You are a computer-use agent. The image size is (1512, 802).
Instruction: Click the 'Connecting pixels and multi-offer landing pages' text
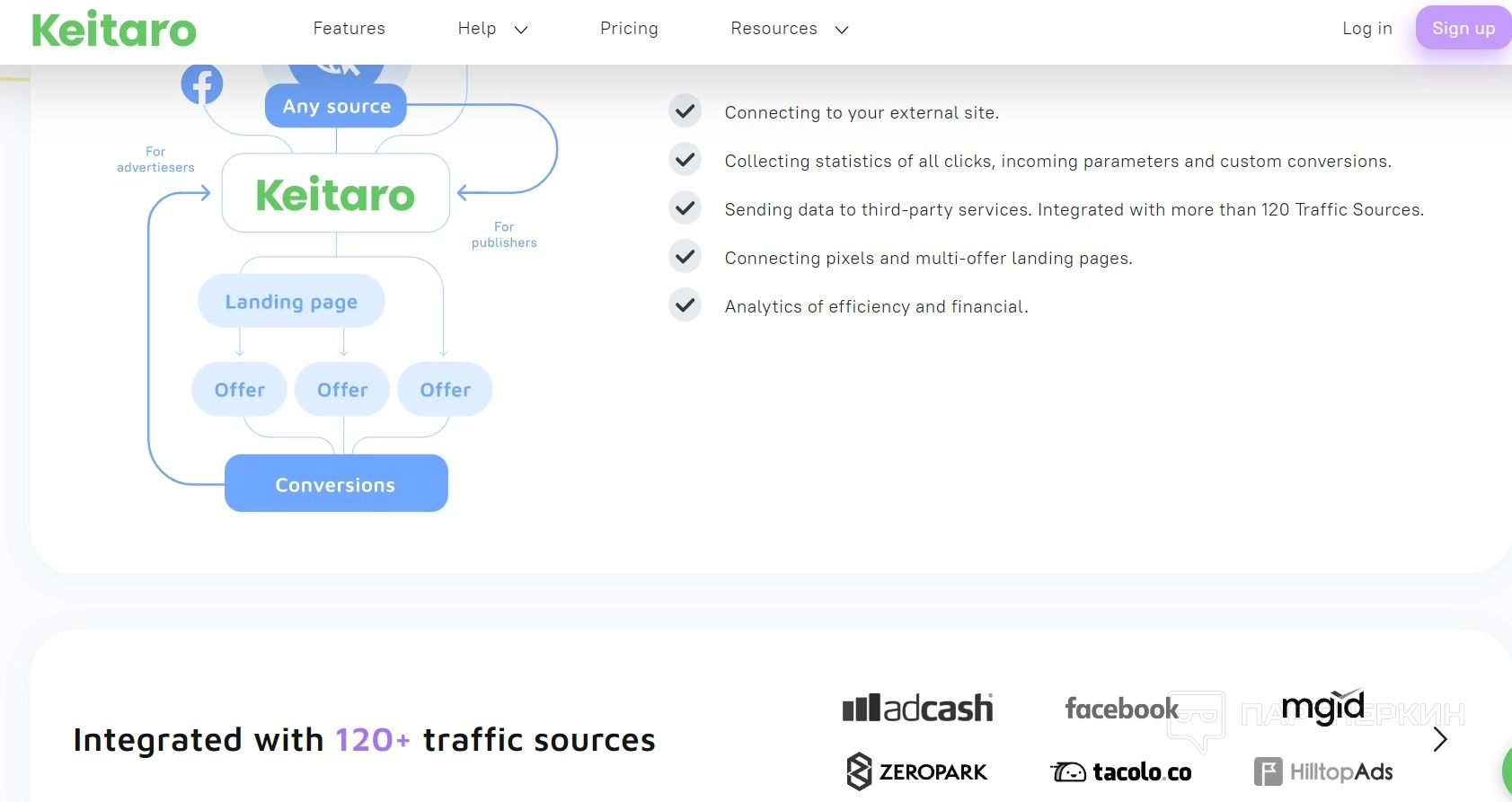929,259
